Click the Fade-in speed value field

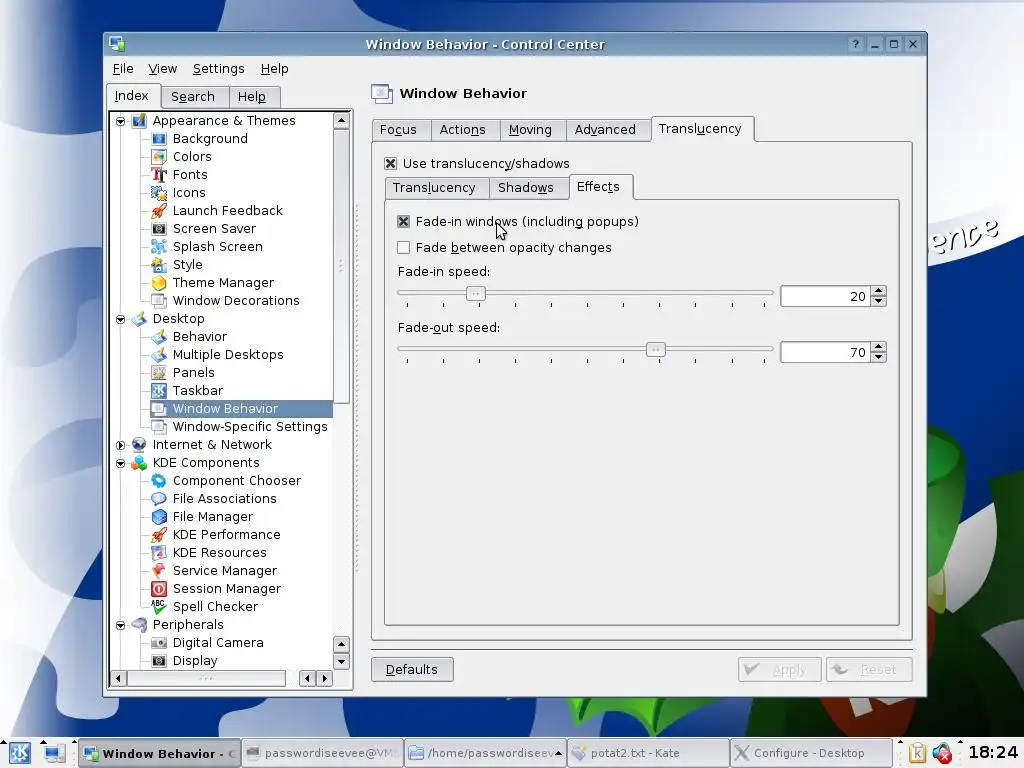[x=825, y=296]
